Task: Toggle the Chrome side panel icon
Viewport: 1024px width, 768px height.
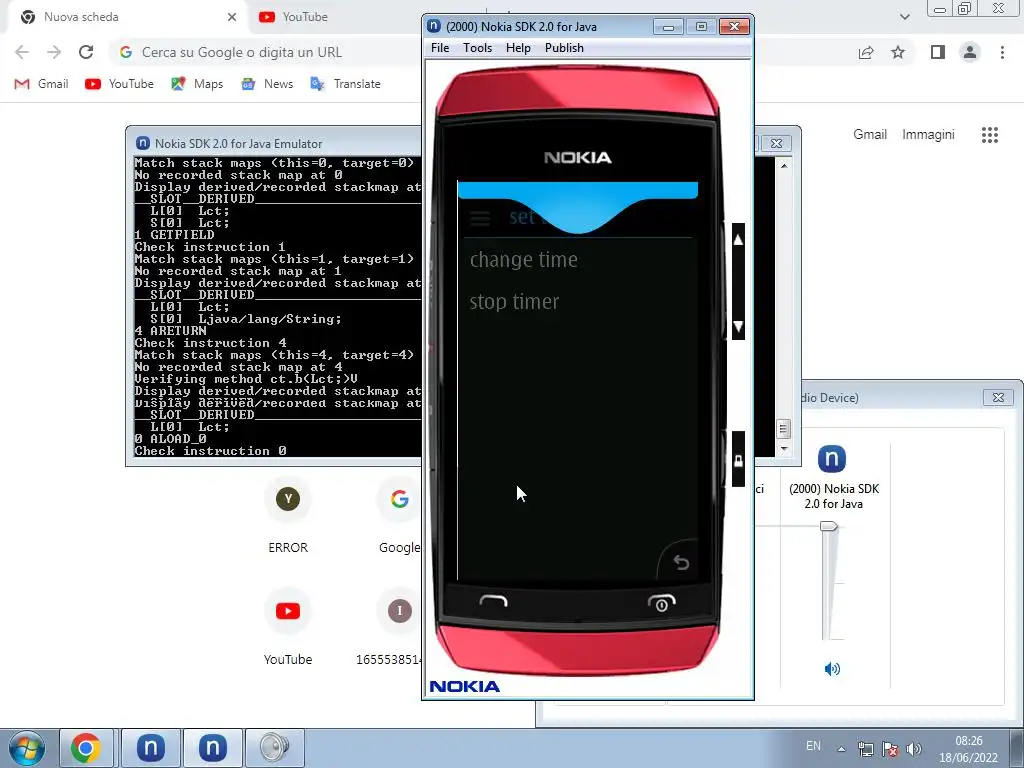Action: pos(938,52)
